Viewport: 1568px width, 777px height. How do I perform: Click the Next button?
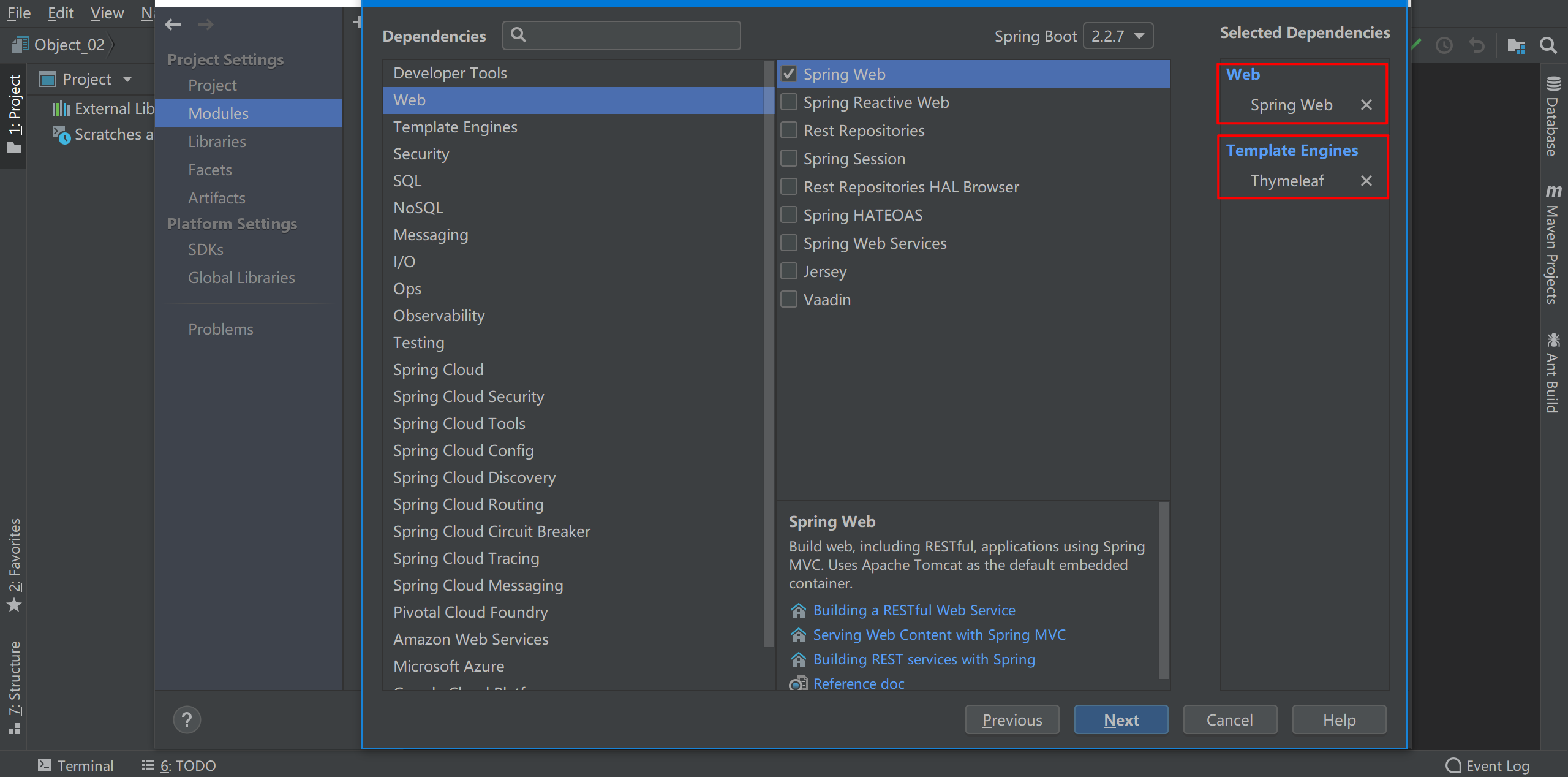point(1121,719)
